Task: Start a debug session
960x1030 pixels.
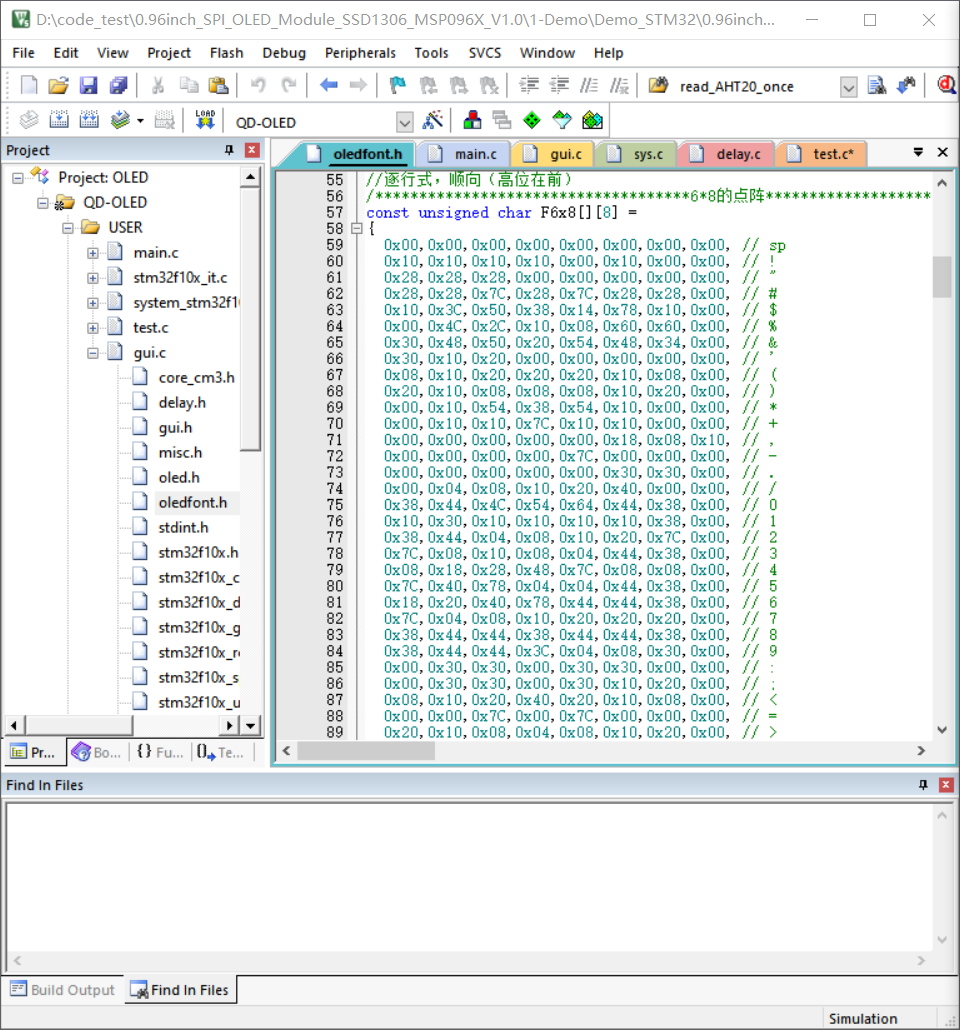Action: pyautogui.click(x=944, y=85)
